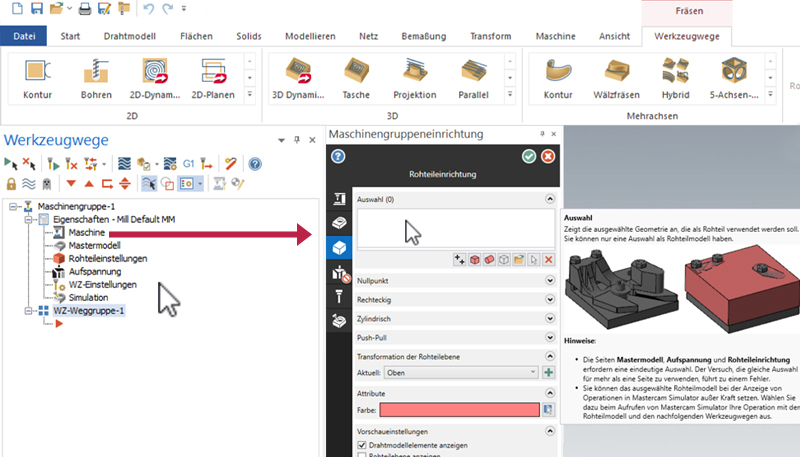Toggle Drahtmodellelemente anzeigen checkbox

362,444
